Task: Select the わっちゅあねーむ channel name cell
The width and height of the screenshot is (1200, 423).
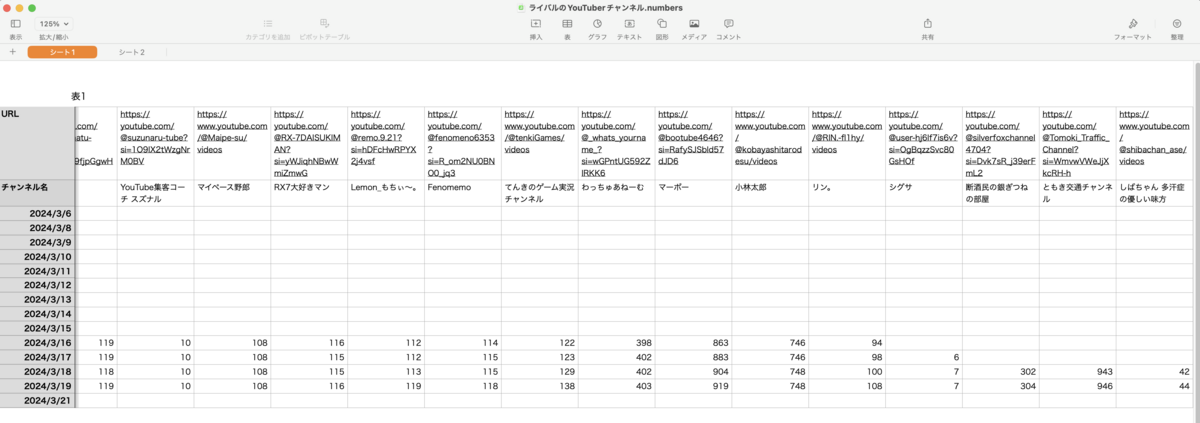Action: [x=617, y=193]
